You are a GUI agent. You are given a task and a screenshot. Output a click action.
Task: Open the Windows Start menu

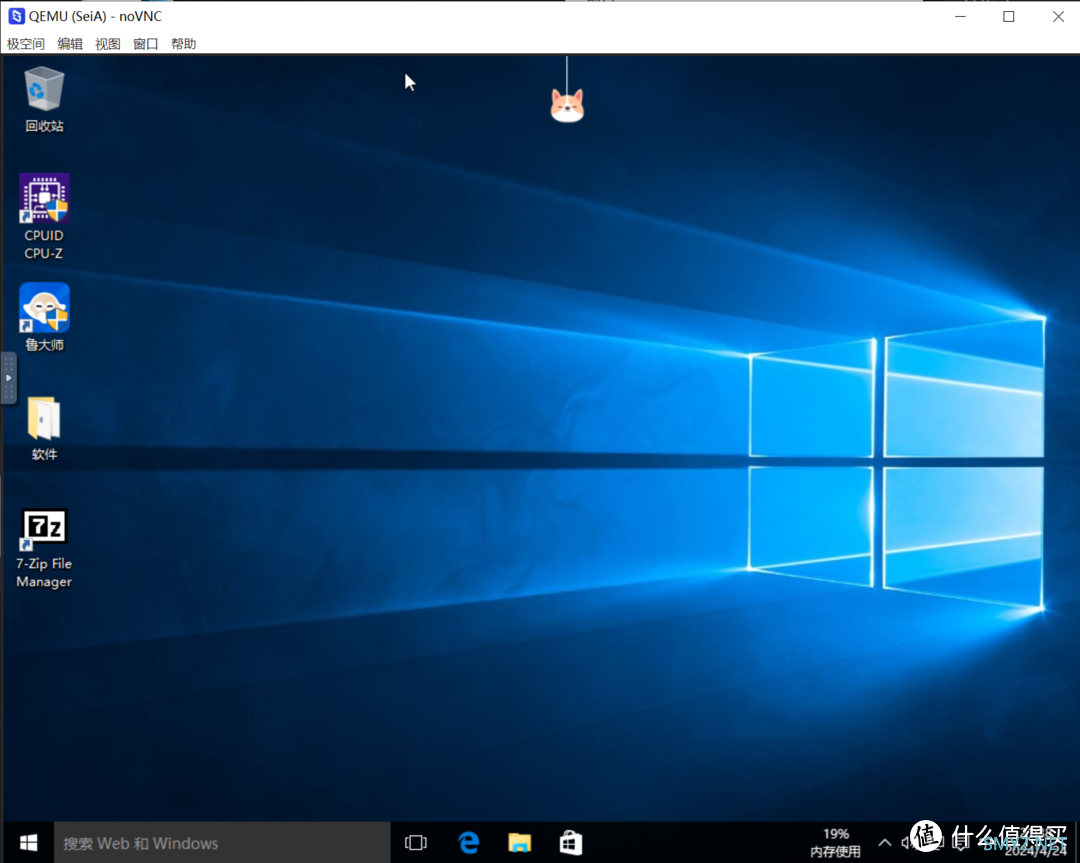click(x=28, y=842)
